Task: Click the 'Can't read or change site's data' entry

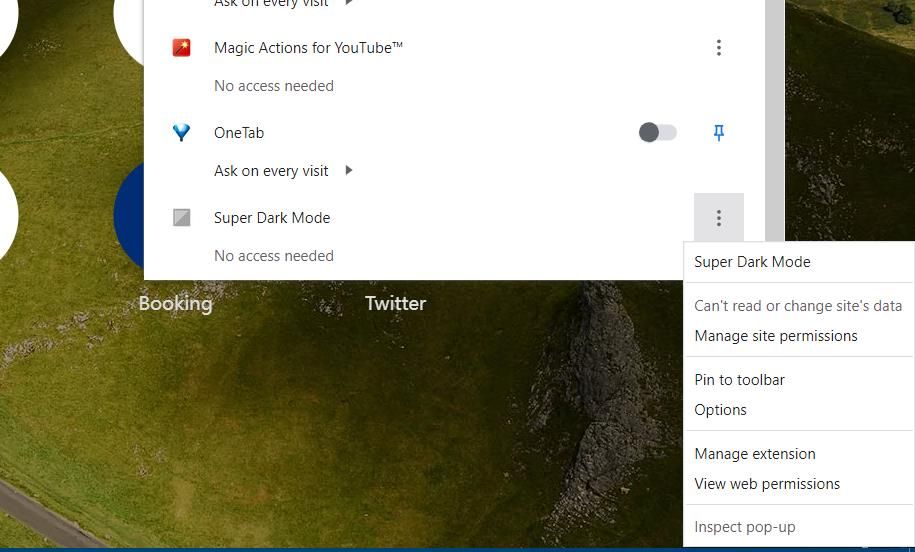Action: (x=799, y=306)
